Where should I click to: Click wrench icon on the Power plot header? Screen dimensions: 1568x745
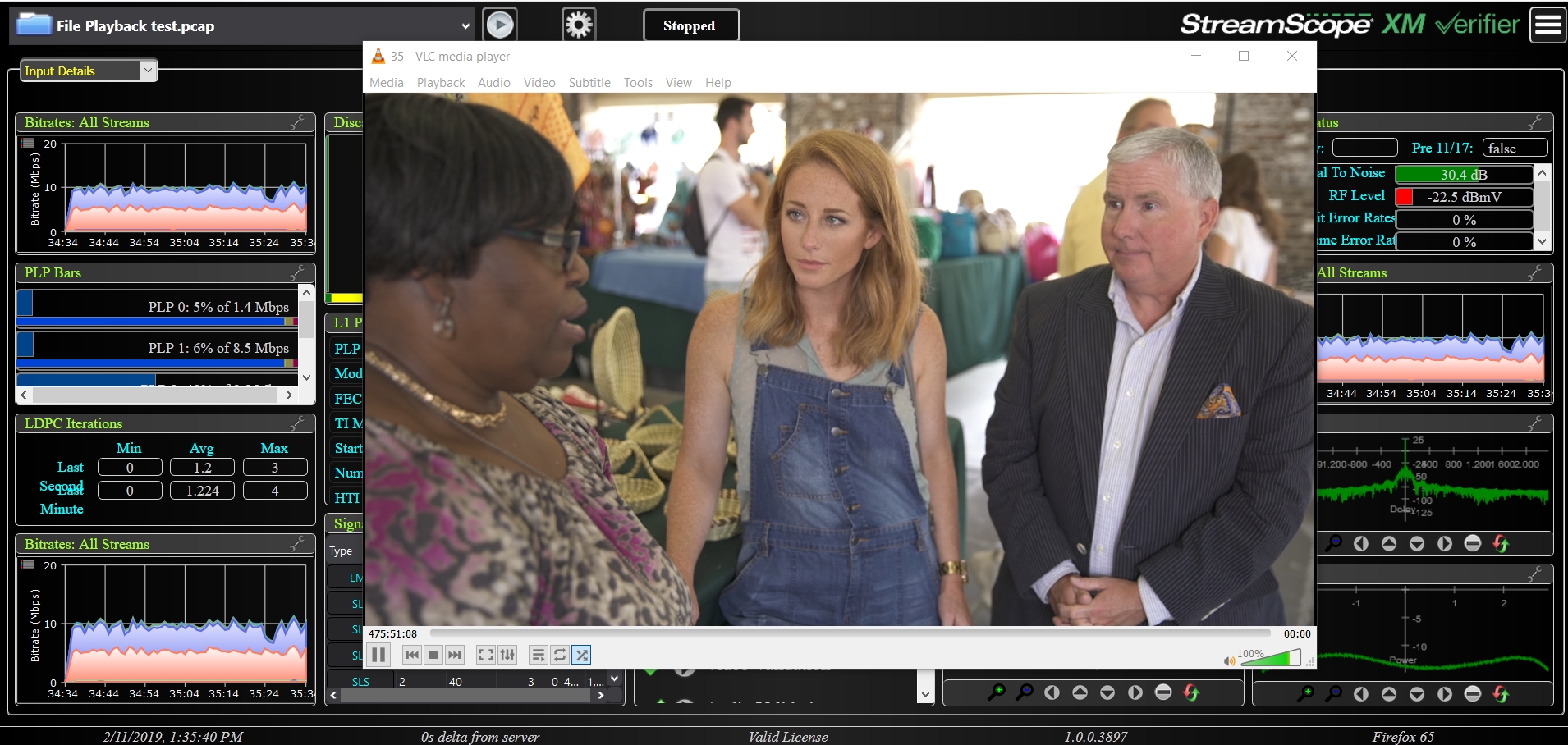1534,574
